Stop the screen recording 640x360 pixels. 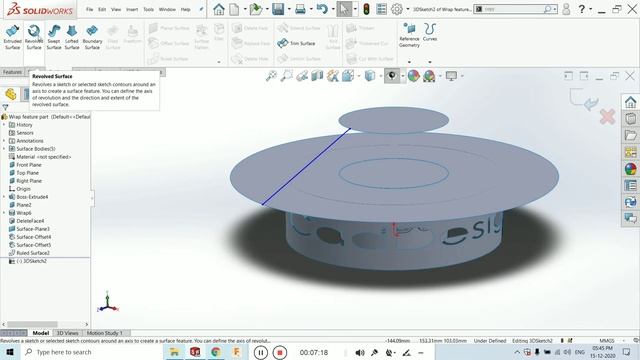click(x=280, y=352)
